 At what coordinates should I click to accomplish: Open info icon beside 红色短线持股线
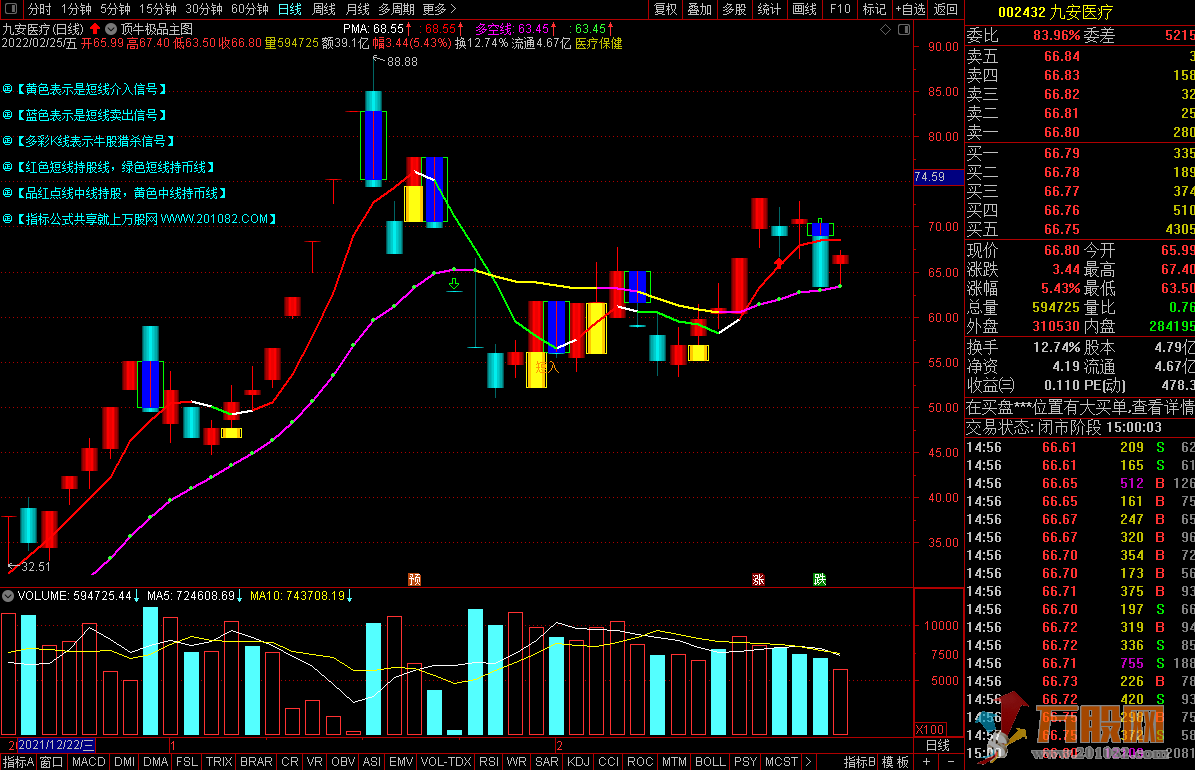click(x=8, y=167)
